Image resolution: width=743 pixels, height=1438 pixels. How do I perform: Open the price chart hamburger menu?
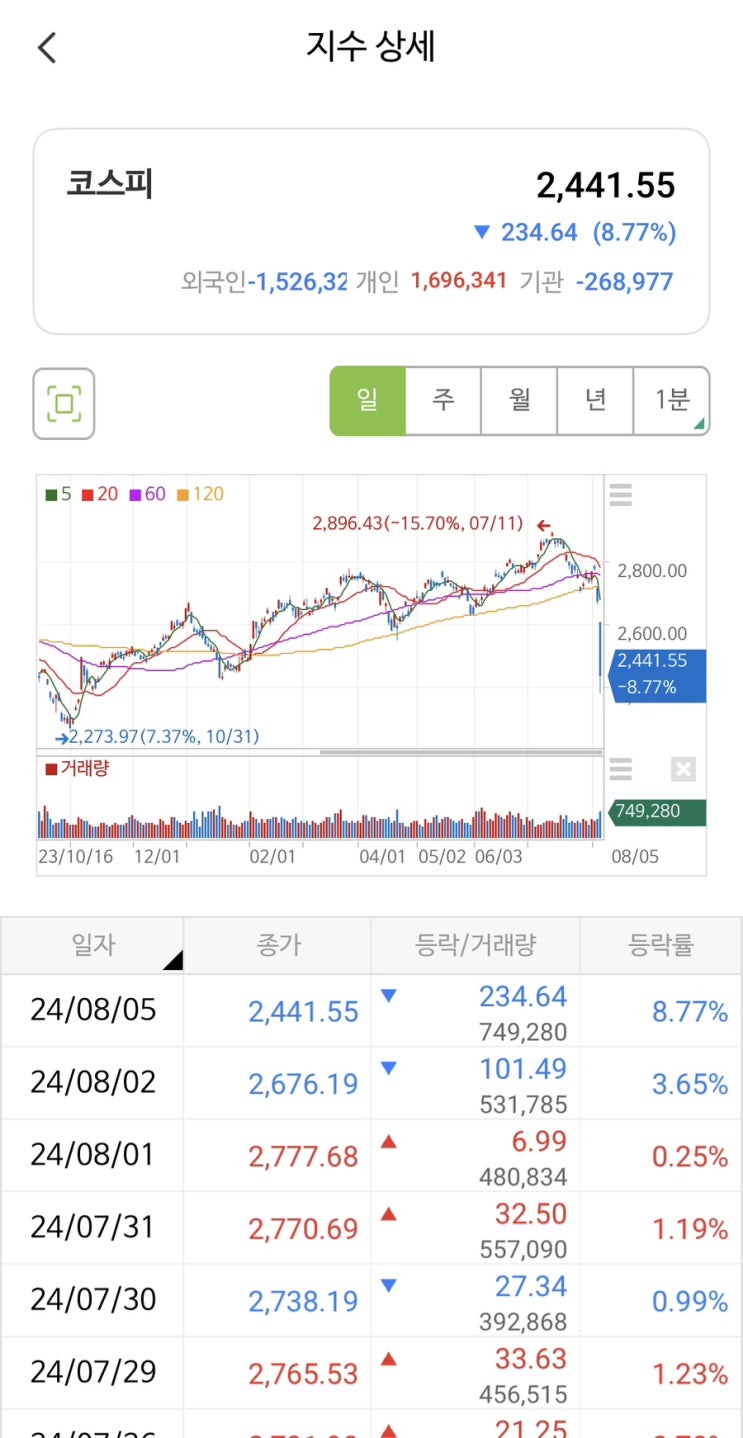coord(621,495)
